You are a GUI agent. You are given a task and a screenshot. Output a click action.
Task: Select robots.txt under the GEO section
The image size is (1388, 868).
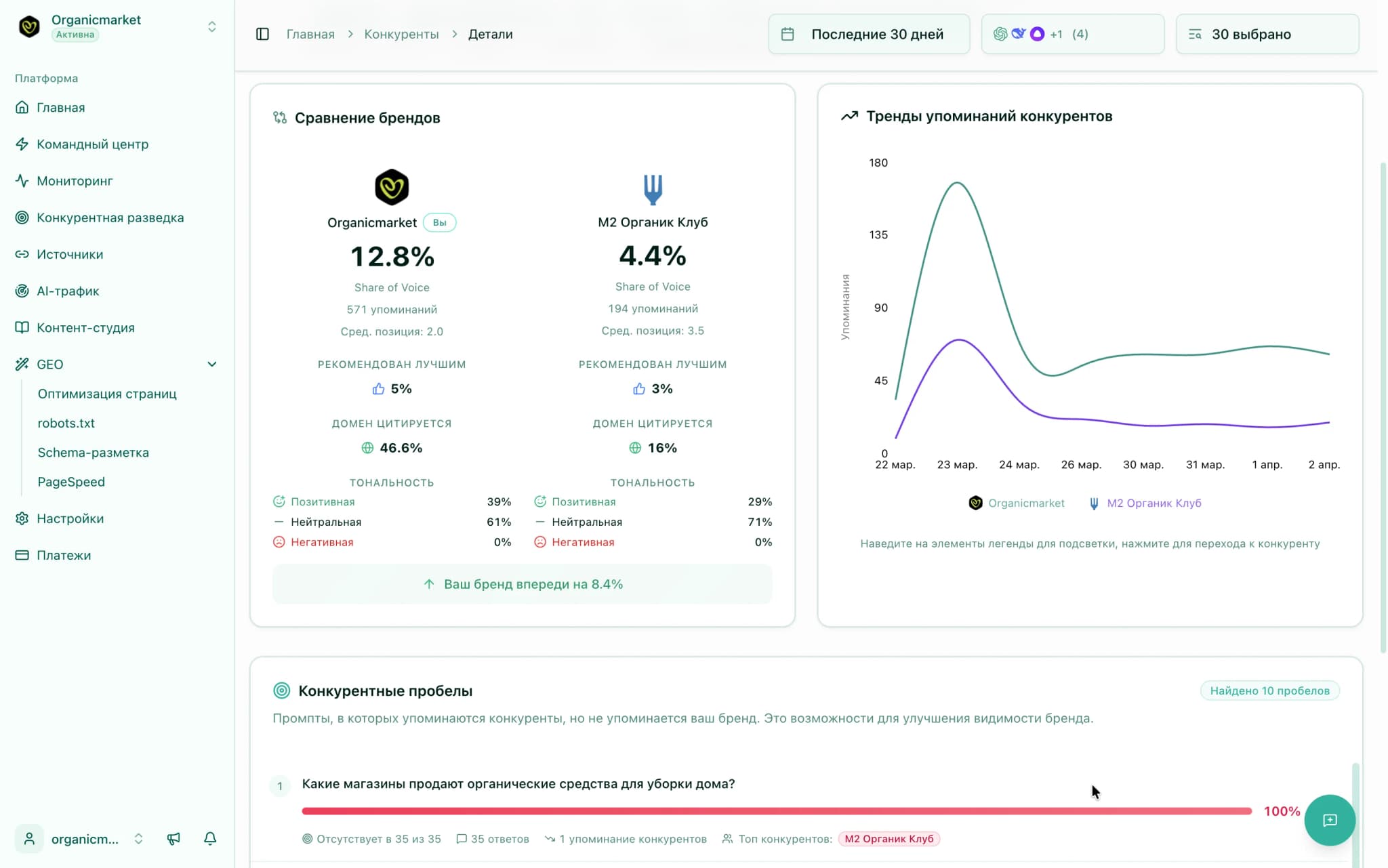[66, 423]
